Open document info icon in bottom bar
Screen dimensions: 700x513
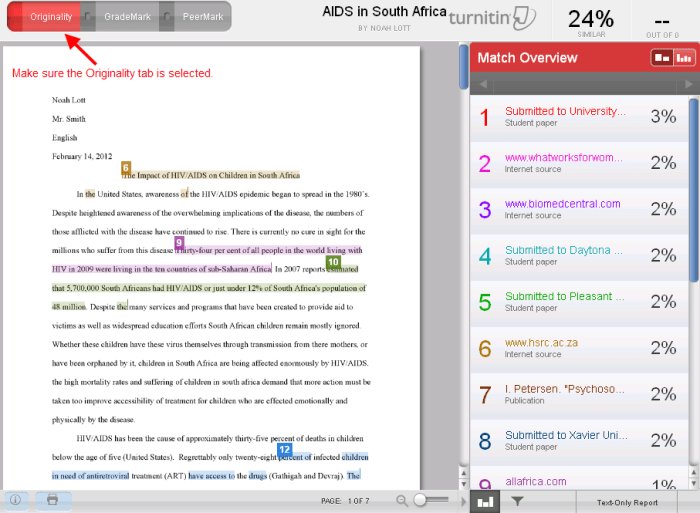16,500
